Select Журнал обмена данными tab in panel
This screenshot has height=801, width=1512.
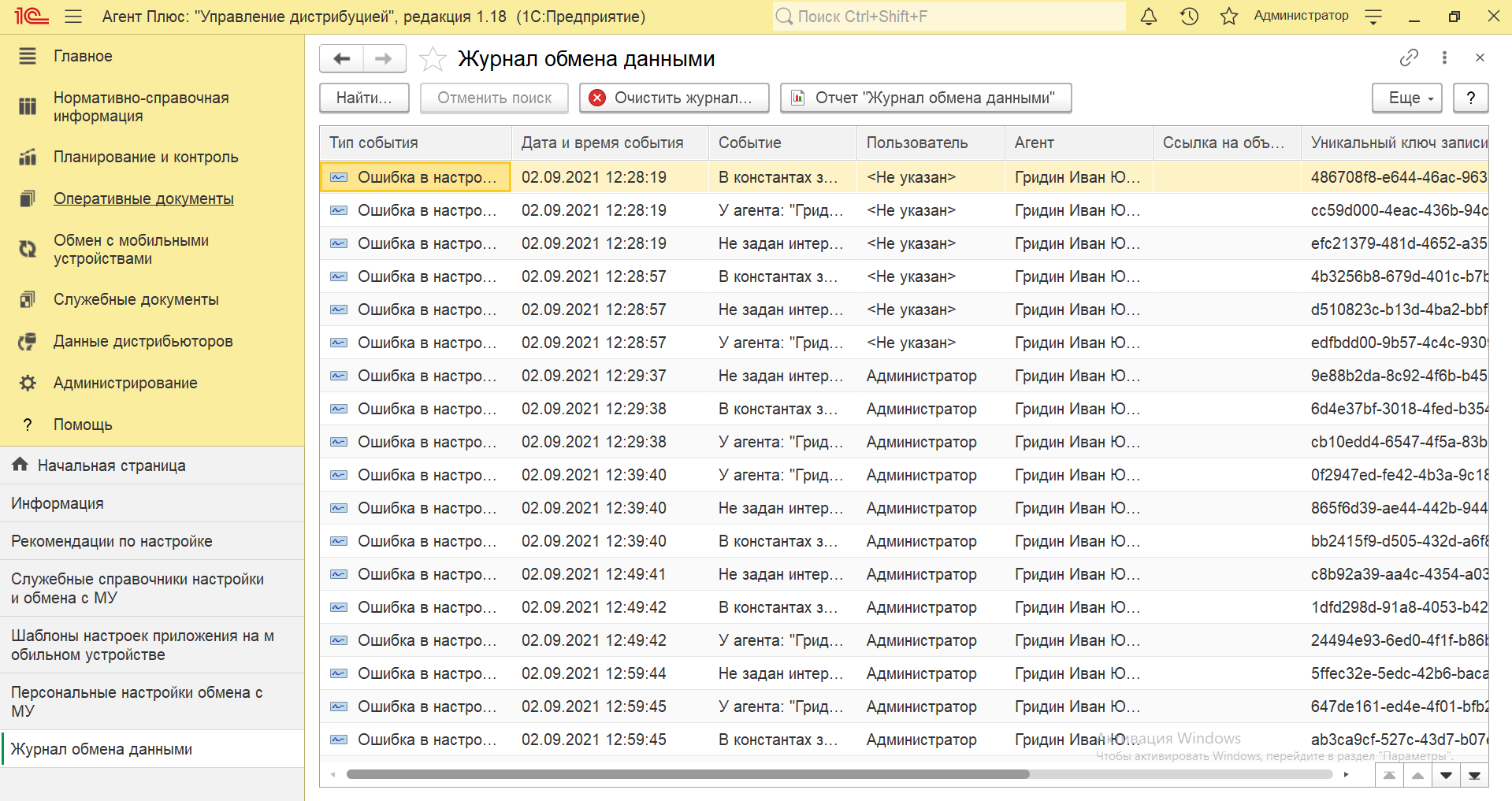click(152, 749)
